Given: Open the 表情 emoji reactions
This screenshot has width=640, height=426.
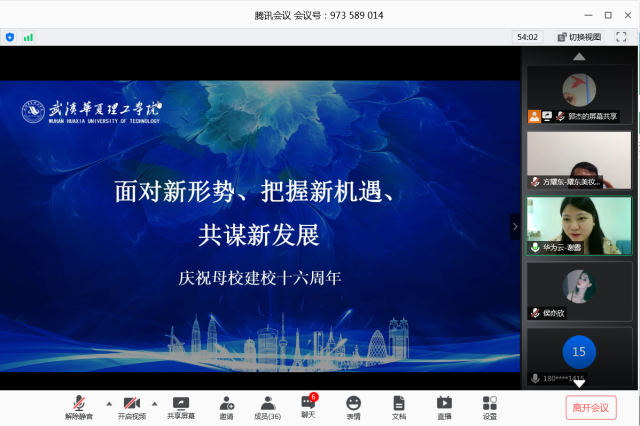Looking at the screenshot, I should 353,408.
